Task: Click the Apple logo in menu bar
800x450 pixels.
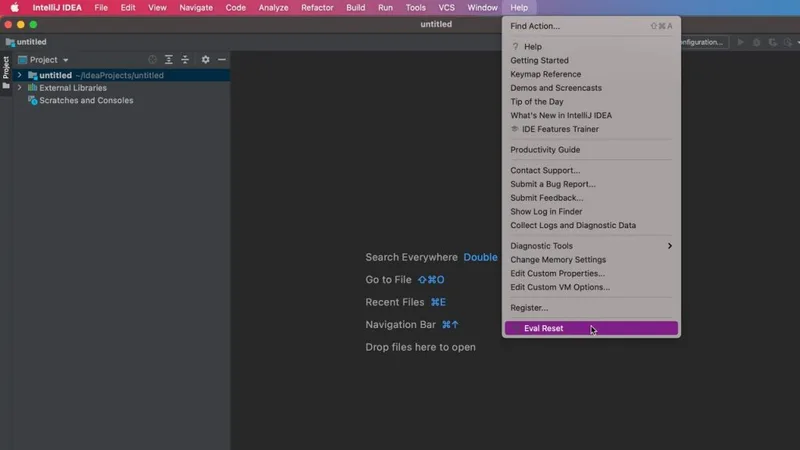Action: [14, 7]
